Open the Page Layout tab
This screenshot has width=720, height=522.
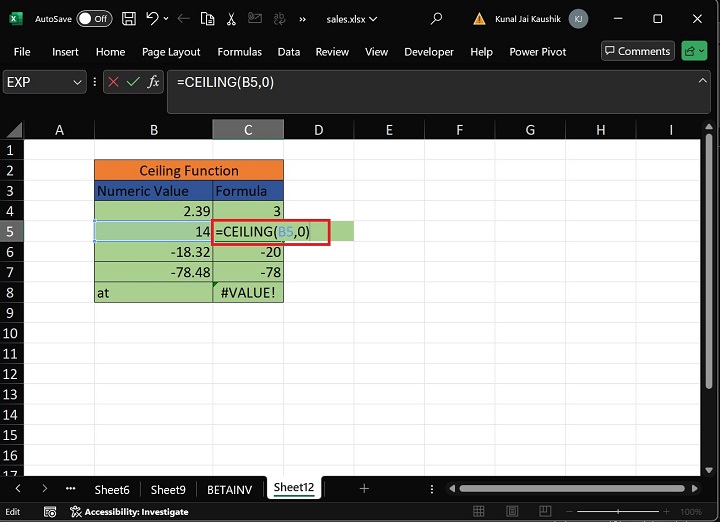coord(171,52)
